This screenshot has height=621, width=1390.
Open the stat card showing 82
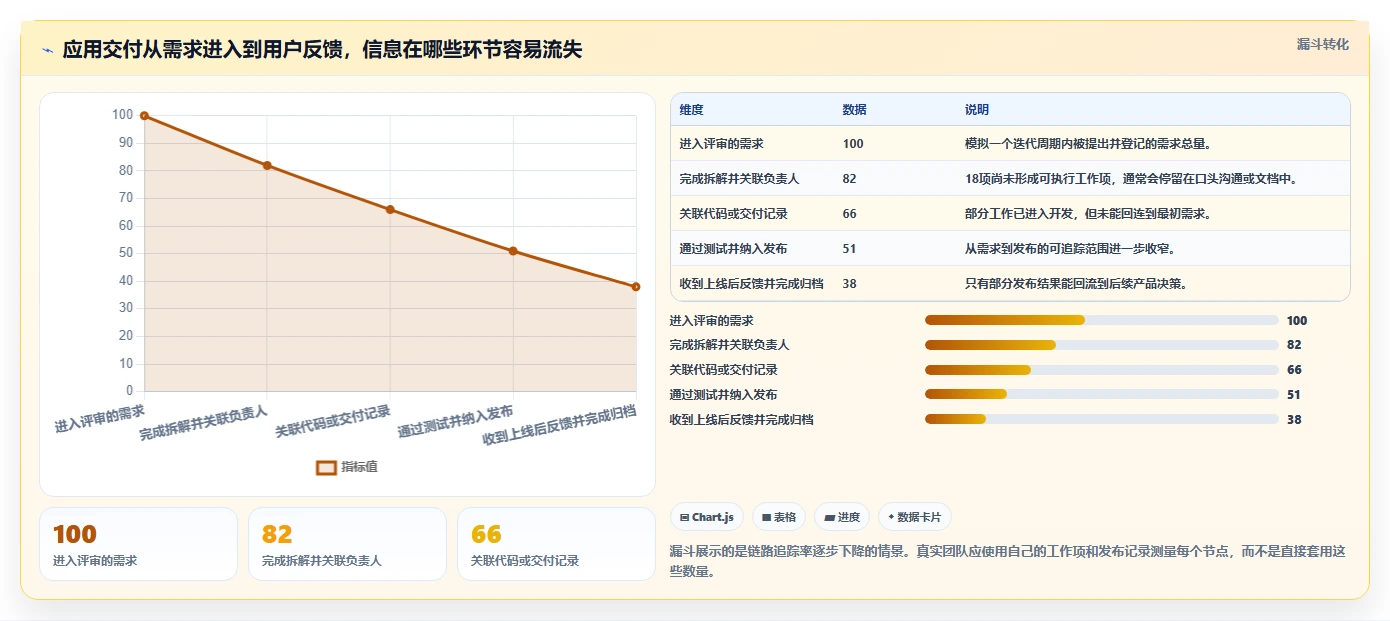347,544
